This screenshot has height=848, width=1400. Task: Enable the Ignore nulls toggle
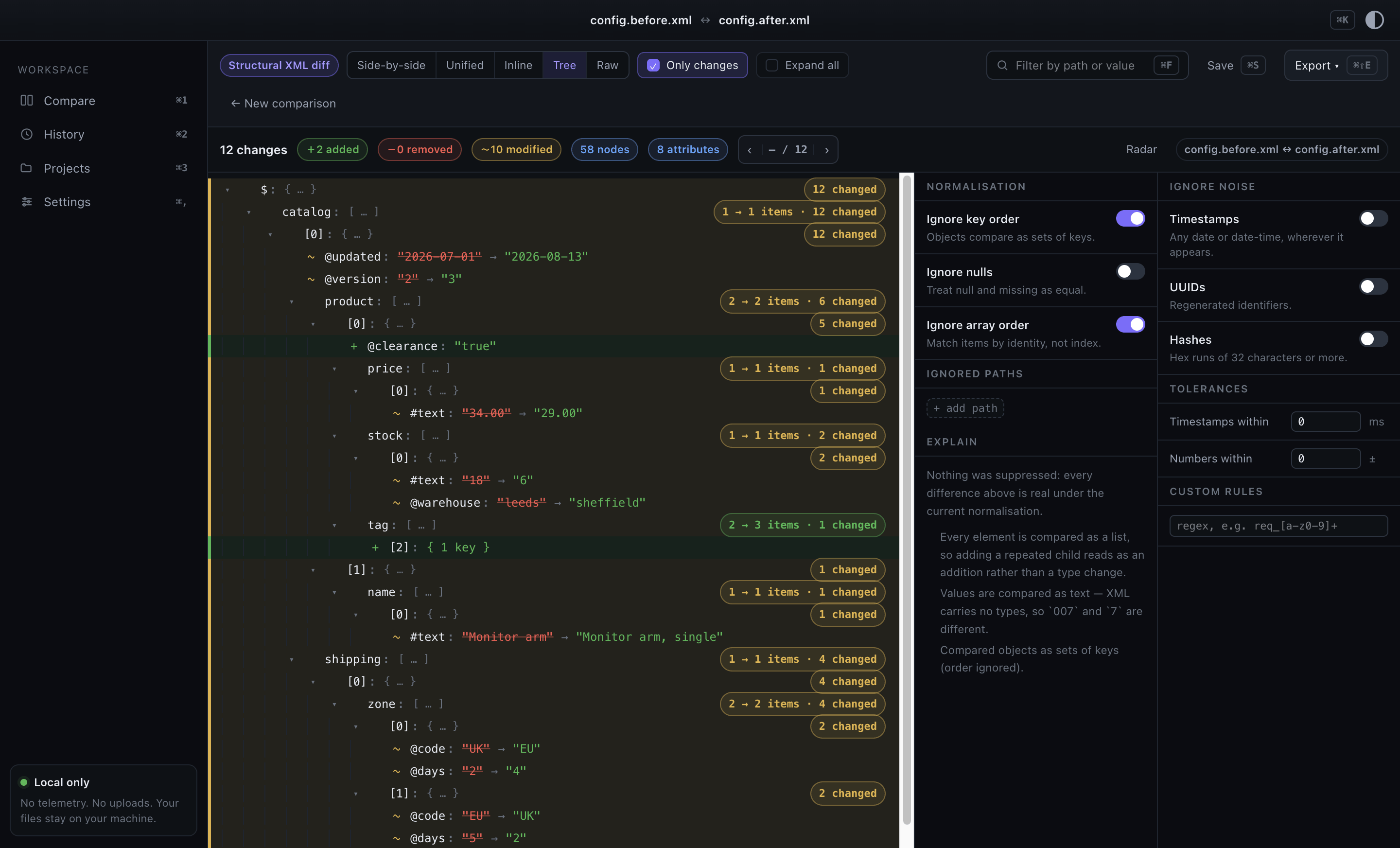(1130, 272)
